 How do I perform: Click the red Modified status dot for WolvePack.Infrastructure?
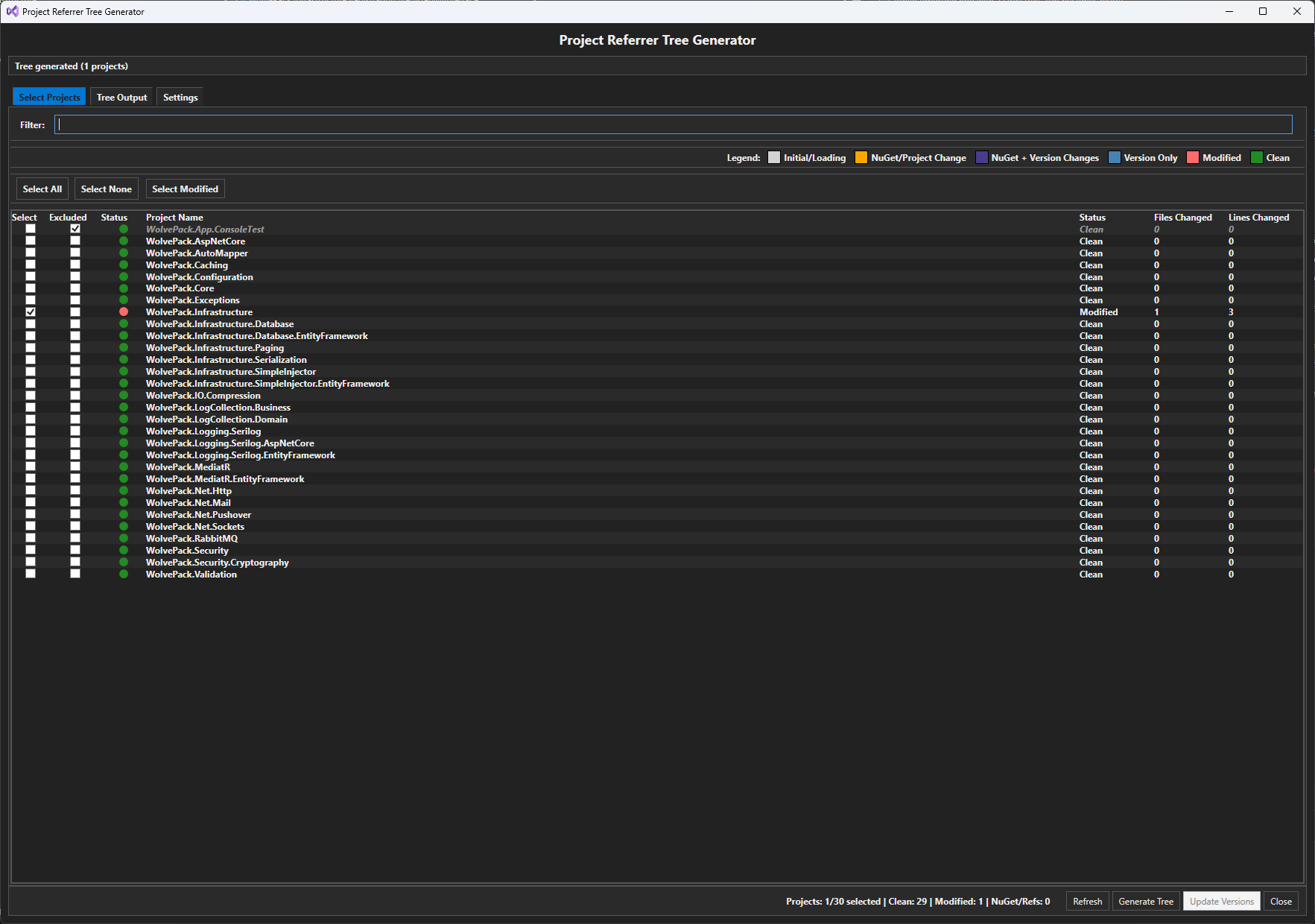(124, 312)
